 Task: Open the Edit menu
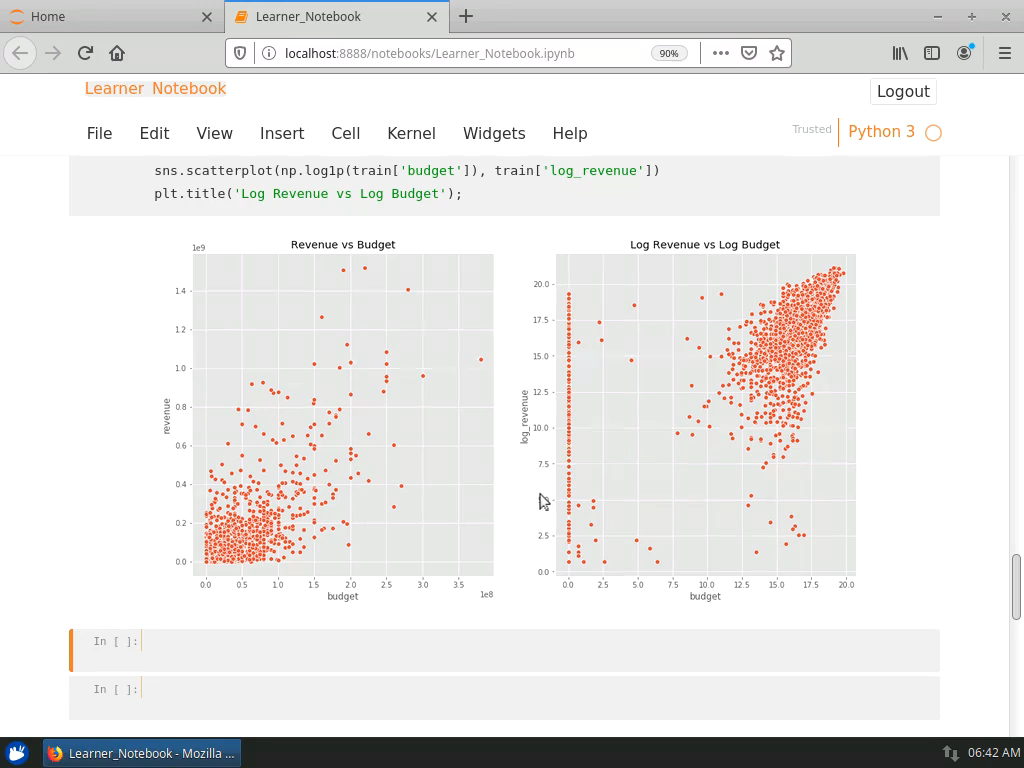pos(154,133)
